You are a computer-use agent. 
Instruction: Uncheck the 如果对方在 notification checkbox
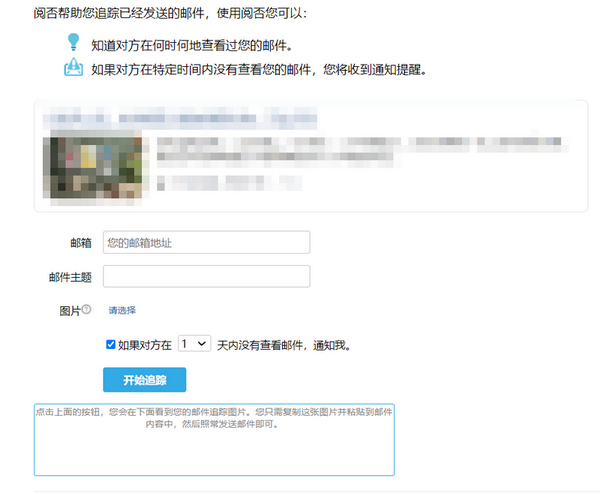(111, 344)
